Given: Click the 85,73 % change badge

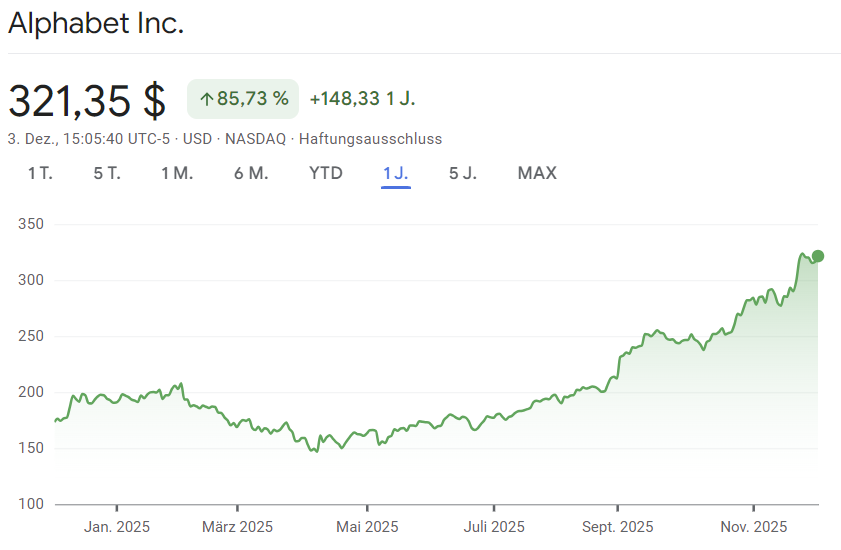Looking at the screenshot, I should click(x=243, y=99).
